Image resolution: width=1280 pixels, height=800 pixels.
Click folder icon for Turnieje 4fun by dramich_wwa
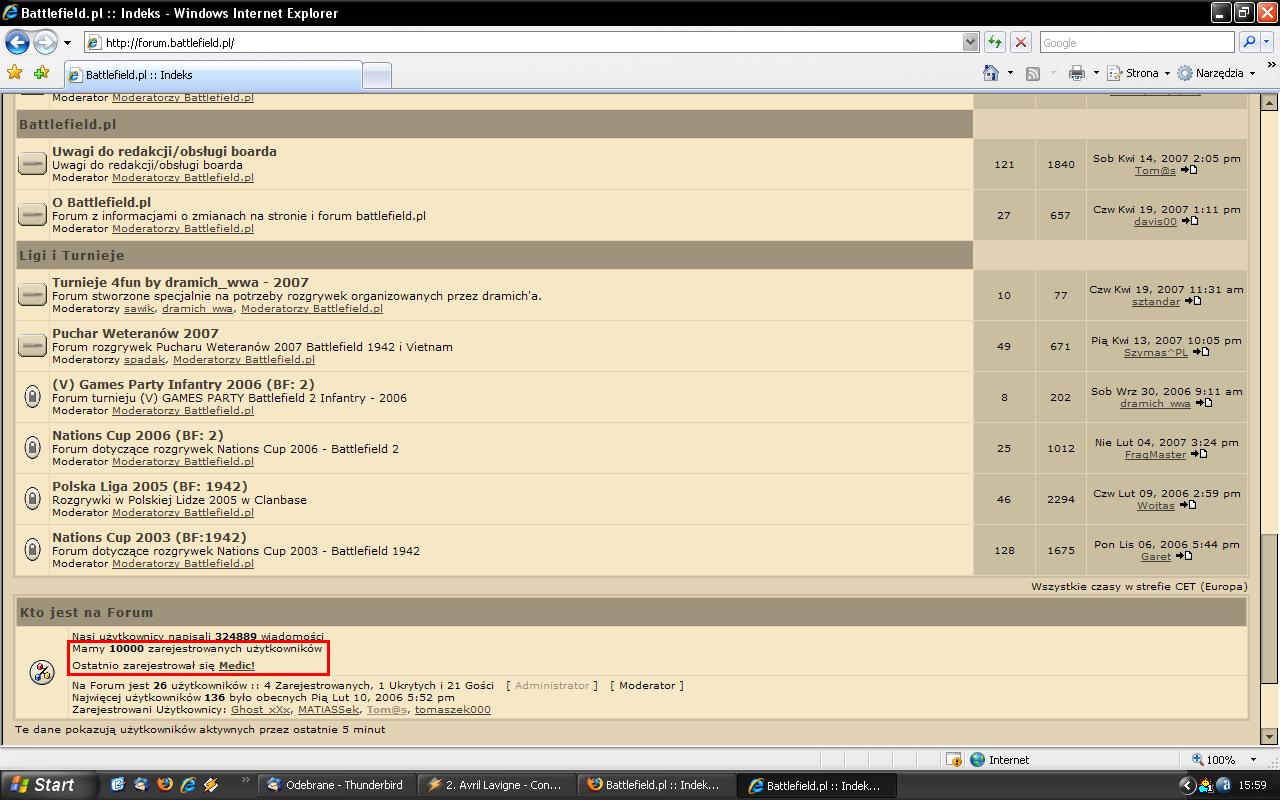coord(32,295)
